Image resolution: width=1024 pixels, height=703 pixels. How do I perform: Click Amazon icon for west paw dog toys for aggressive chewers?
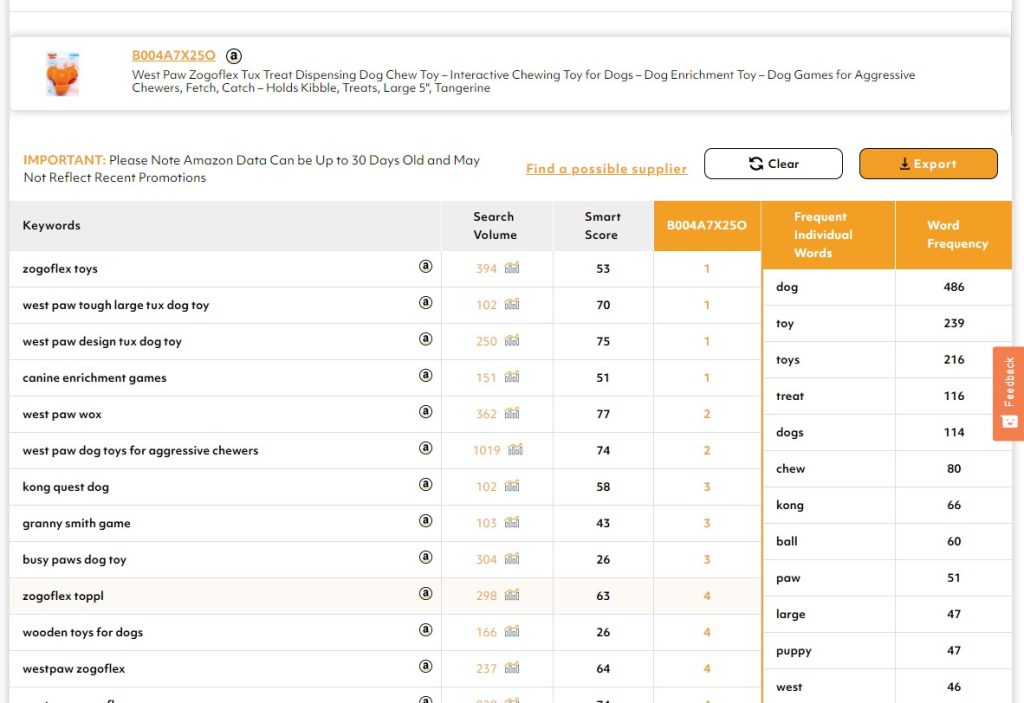tap(425, 448)
